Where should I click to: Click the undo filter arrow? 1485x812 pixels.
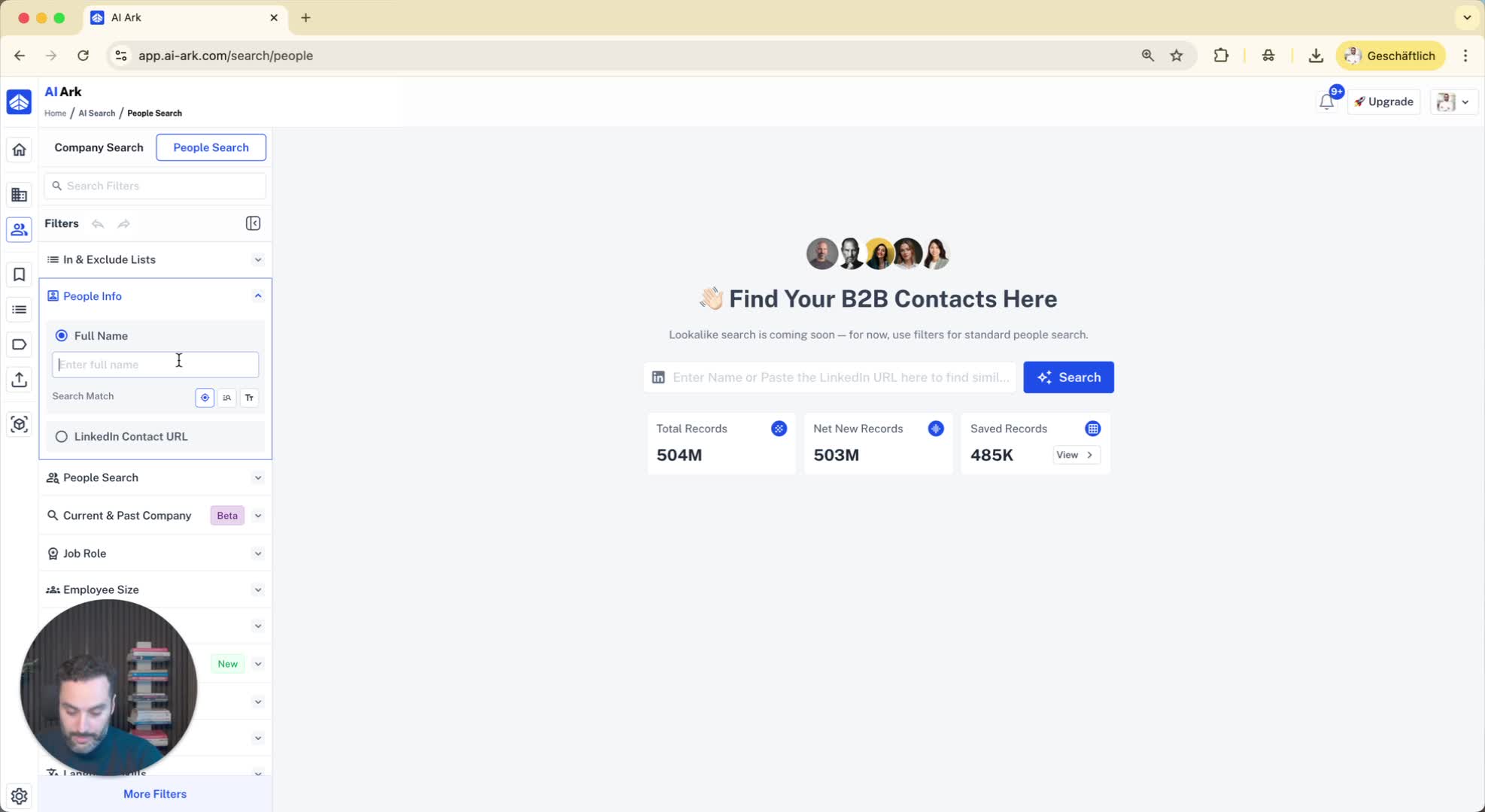coord(98,223)
